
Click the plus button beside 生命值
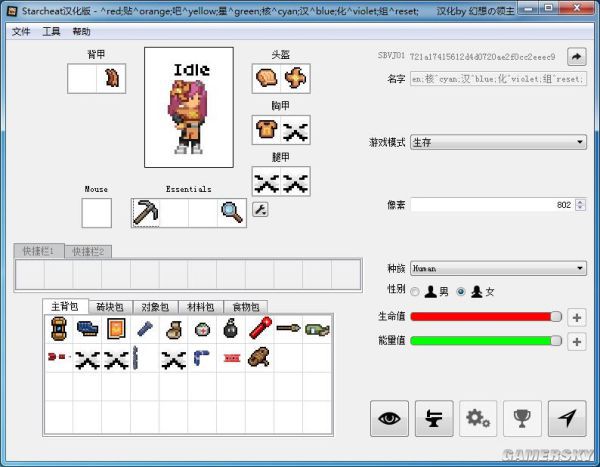tap(577, 317)
